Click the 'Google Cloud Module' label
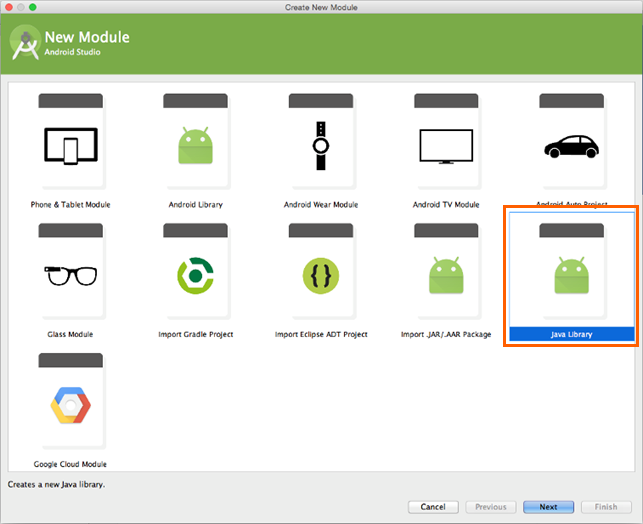The image size is (643, 524). 70,464
